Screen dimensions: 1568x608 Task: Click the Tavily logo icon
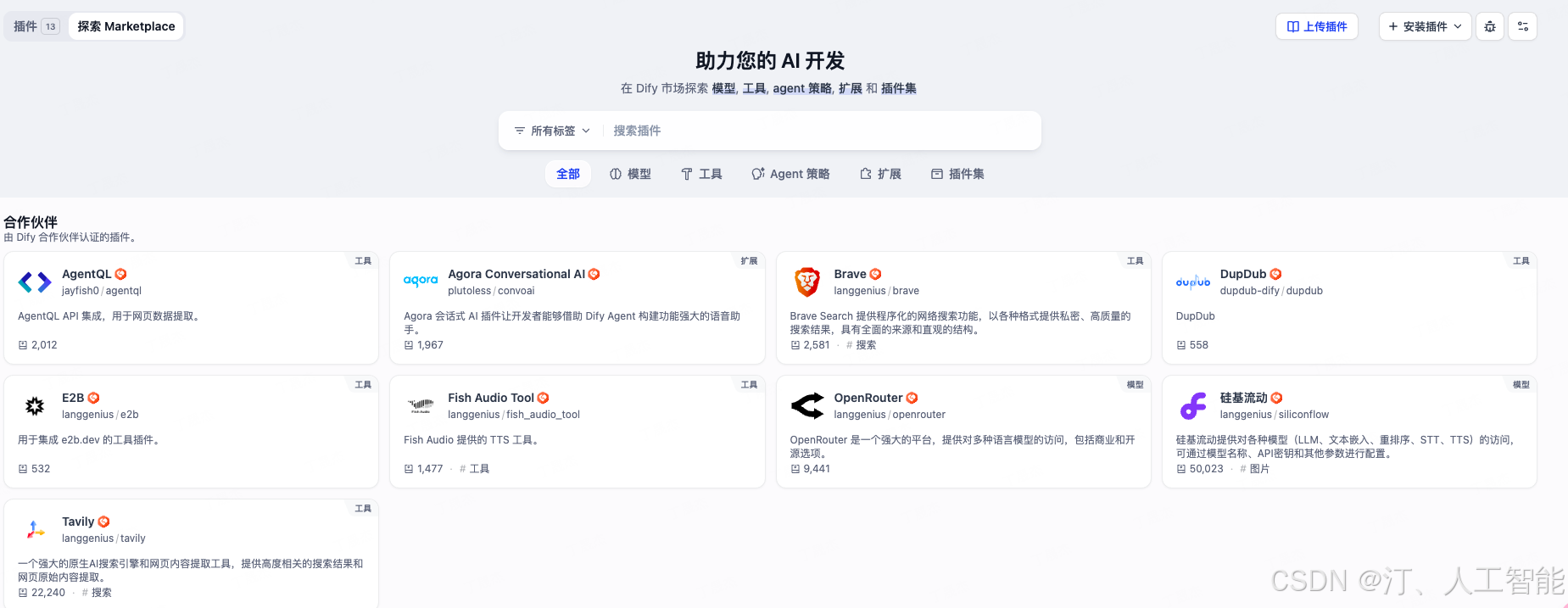click(35, 530)
